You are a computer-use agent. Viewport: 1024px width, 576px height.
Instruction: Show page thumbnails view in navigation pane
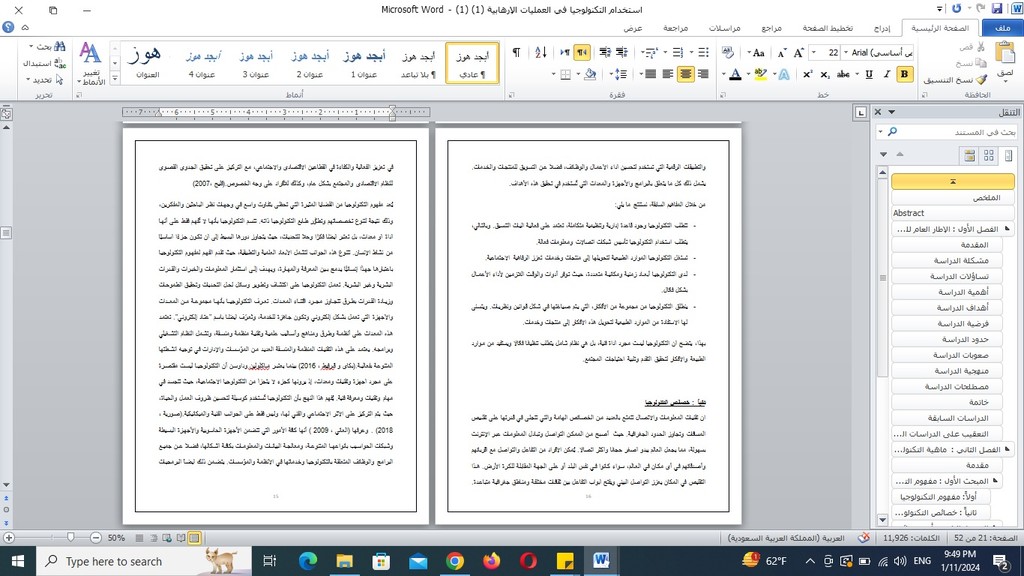[989, 155]
